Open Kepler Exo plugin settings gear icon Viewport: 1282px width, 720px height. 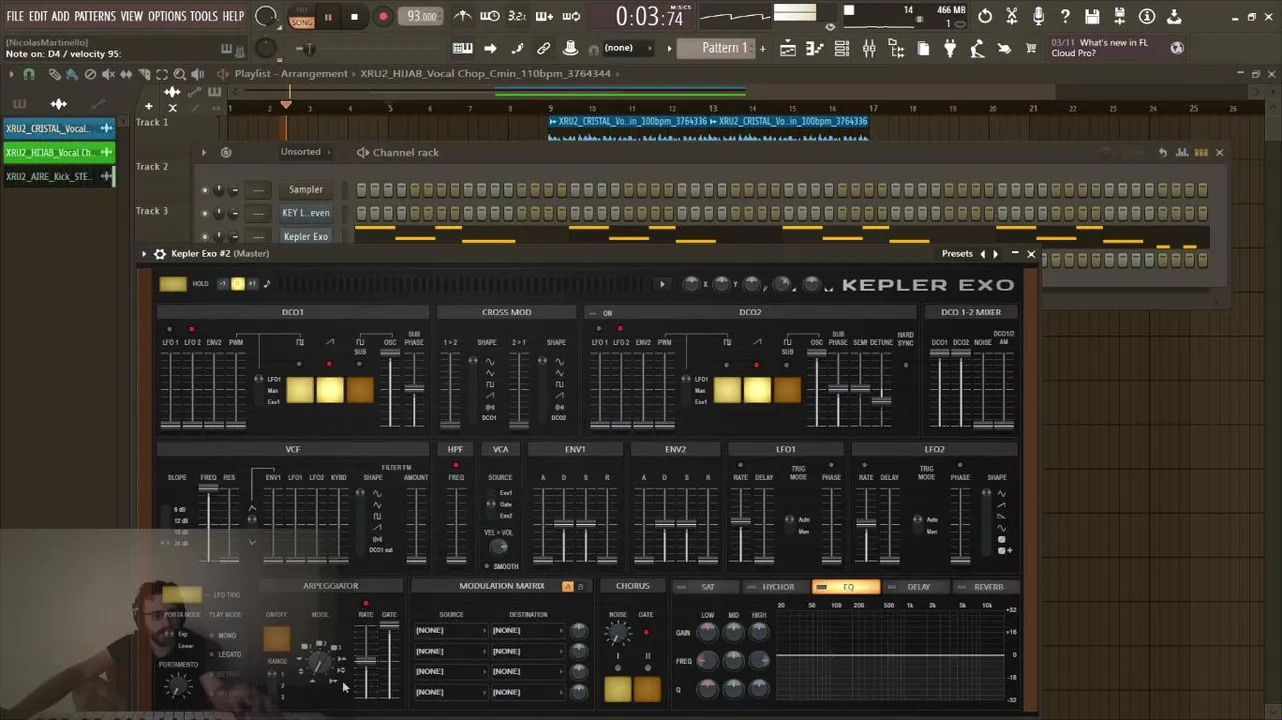[x=159, y=254]
